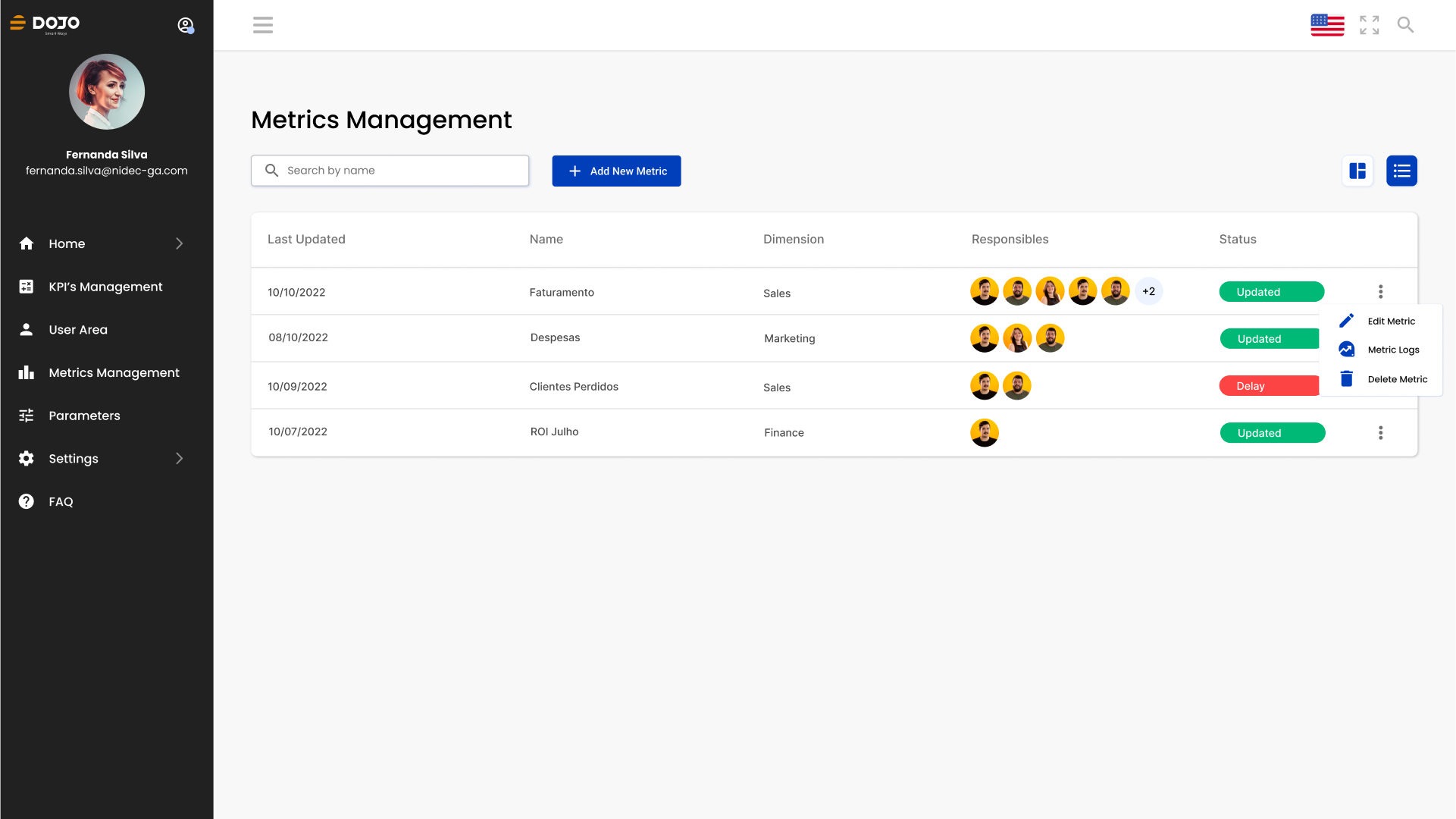The width and height of the screenshot is (1456, 819).
Task: Open the user account icon beside the logo
Action: click(x=186, y=25)
